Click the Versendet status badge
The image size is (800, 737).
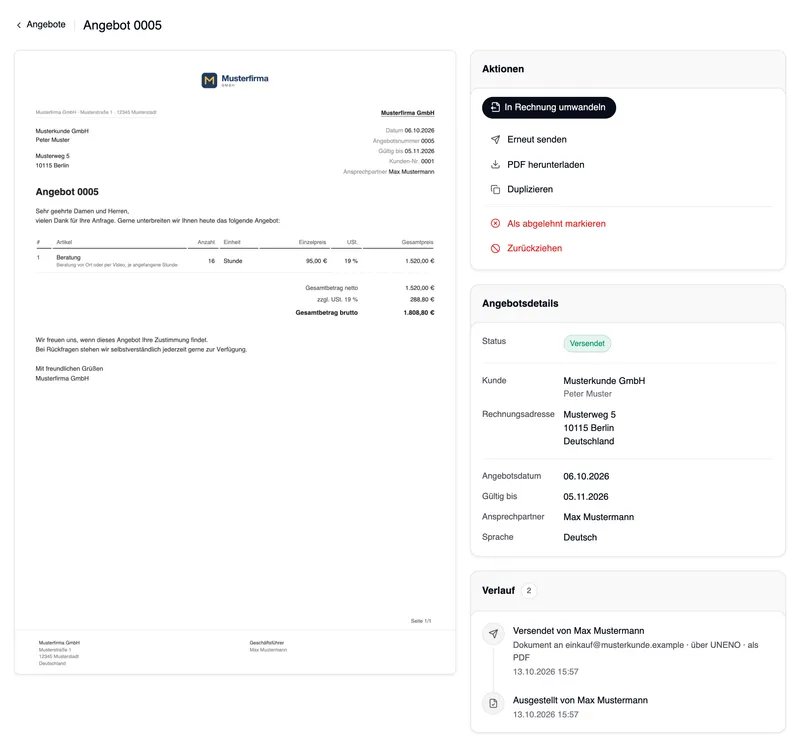point(587,343)
